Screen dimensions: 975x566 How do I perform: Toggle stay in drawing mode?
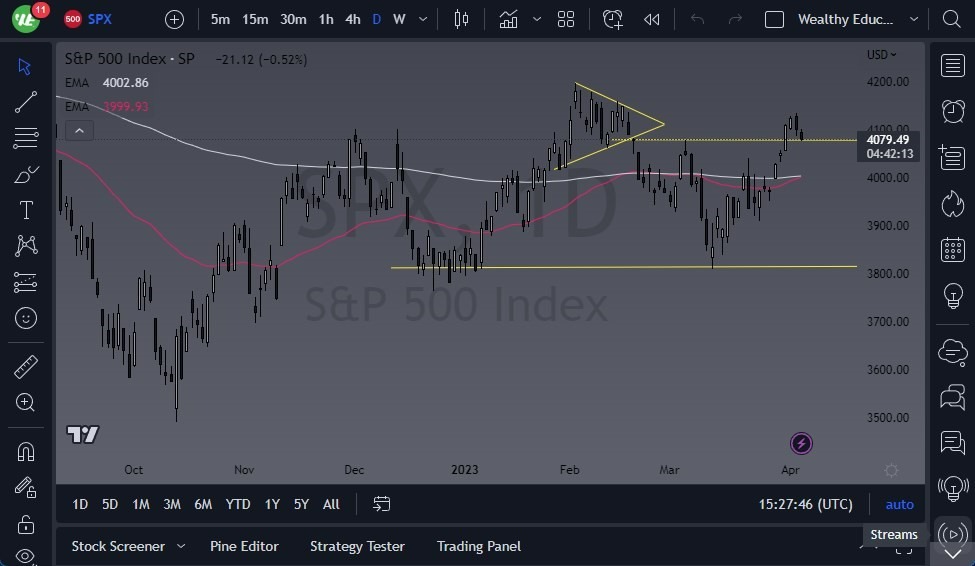tap(25, 488)
